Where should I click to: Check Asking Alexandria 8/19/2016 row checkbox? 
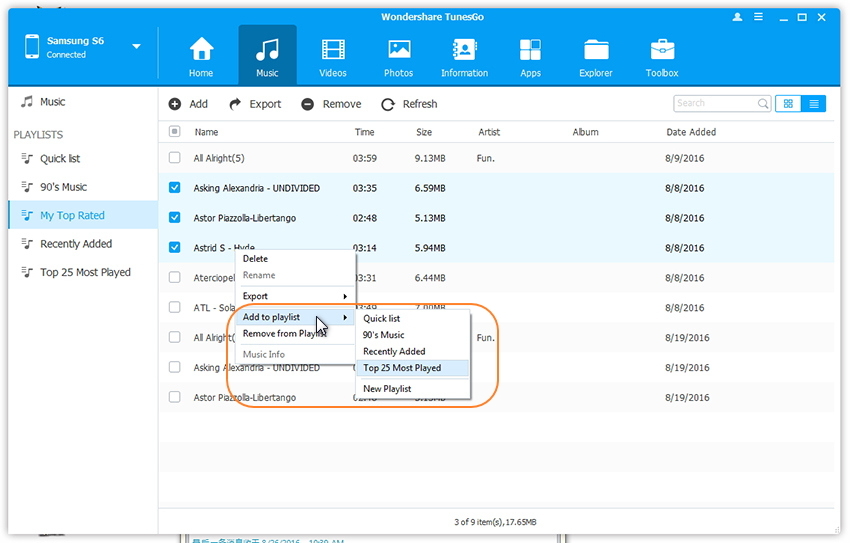pyautogui.click(x=175, y=367)
